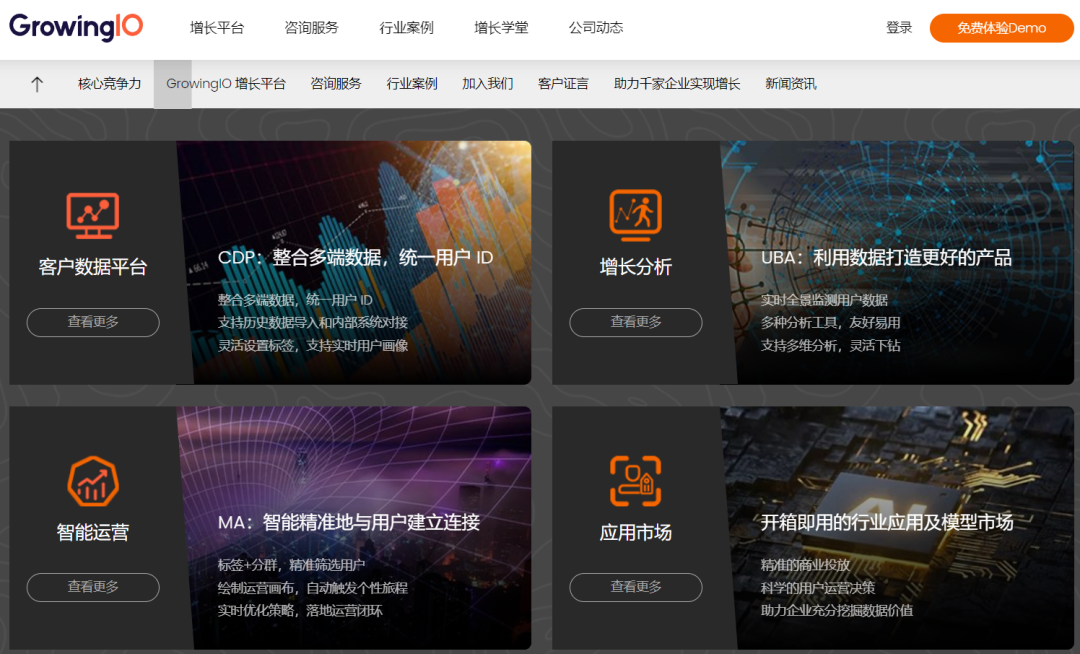Click 查看更多 under 应用市场

coord(636,587)
